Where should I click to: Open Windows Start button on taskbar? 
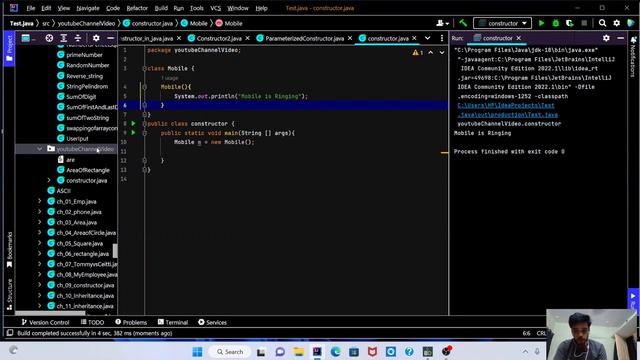197,351
